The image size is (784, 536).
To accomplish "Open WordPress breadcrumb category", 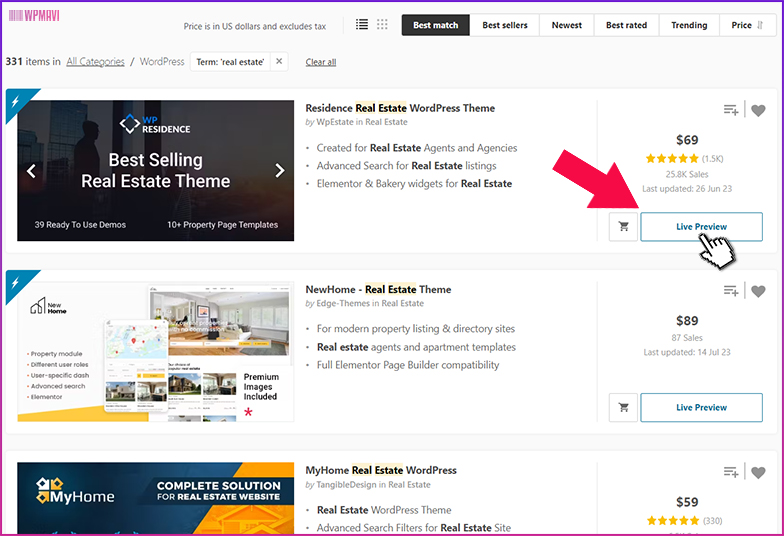I will (x=162, y=62).
